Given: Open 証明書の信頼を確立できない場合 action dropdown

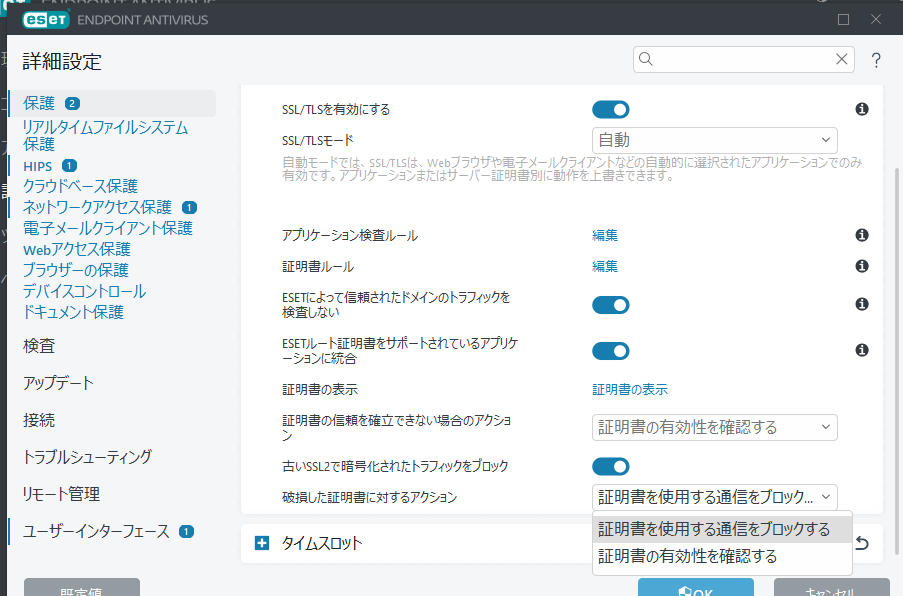Looking at the screenshot, I should (x=714, y=427).
